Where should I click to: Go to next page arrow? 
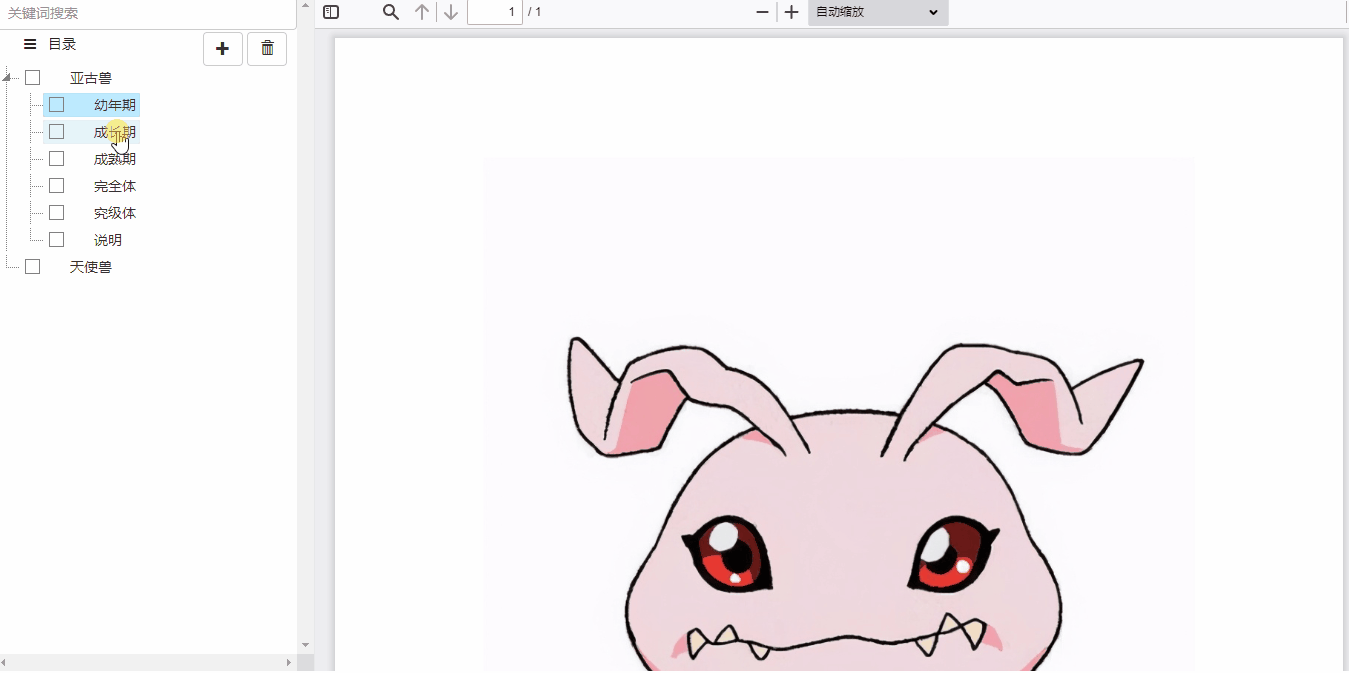coord(451,12)
